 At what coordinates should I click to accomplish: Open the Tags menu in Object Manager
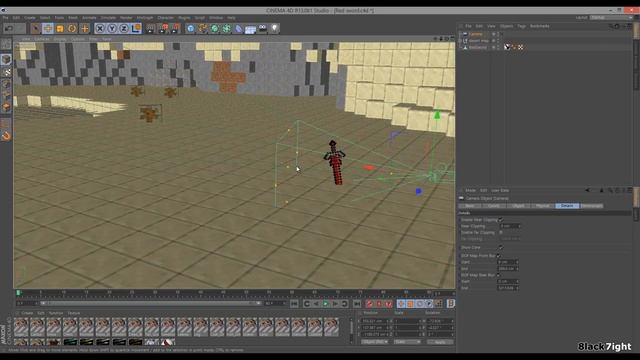pyautogui.click(x=522, y=26)
